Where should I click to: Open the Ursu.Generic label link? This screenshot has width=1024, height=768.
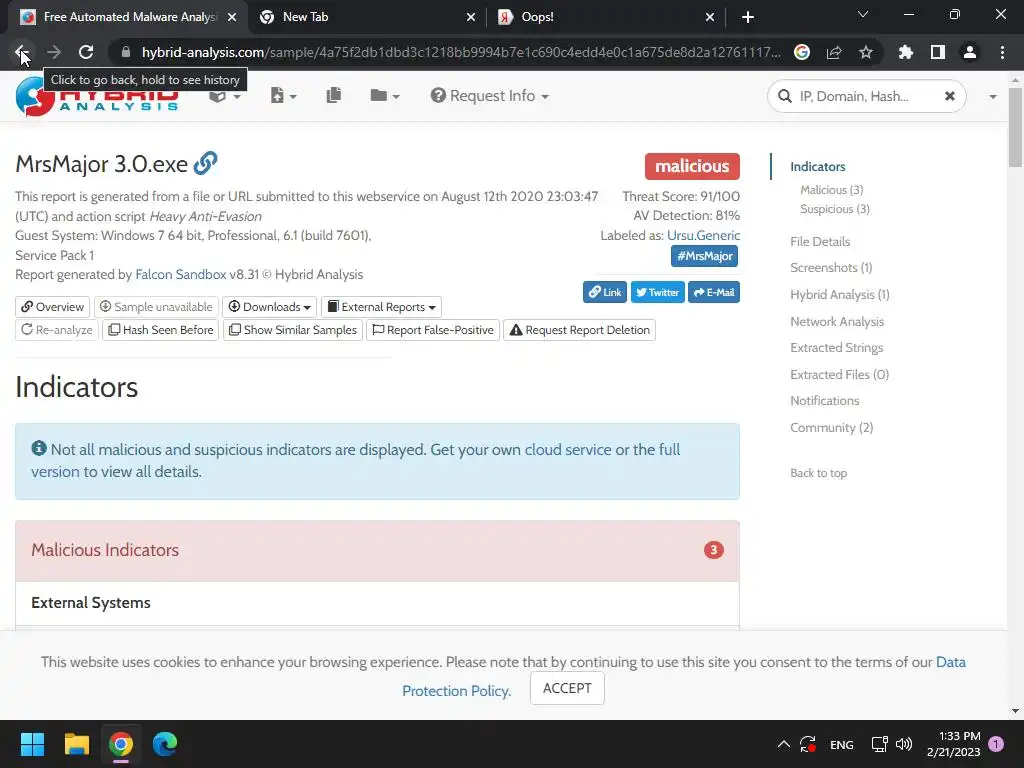coord(703,235)
